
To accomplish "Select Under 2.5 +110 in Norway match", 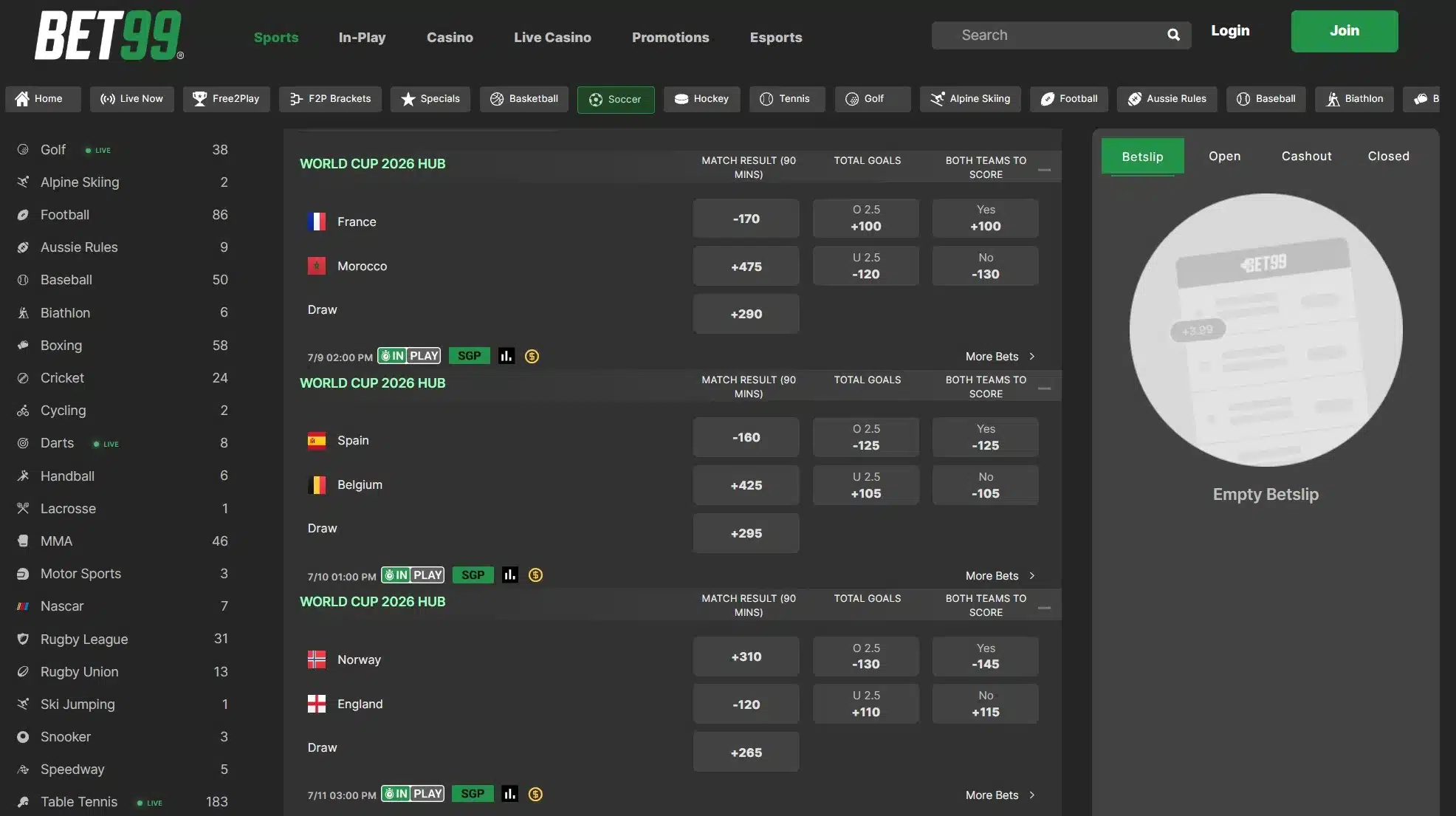I will click(x=866, y=704).
